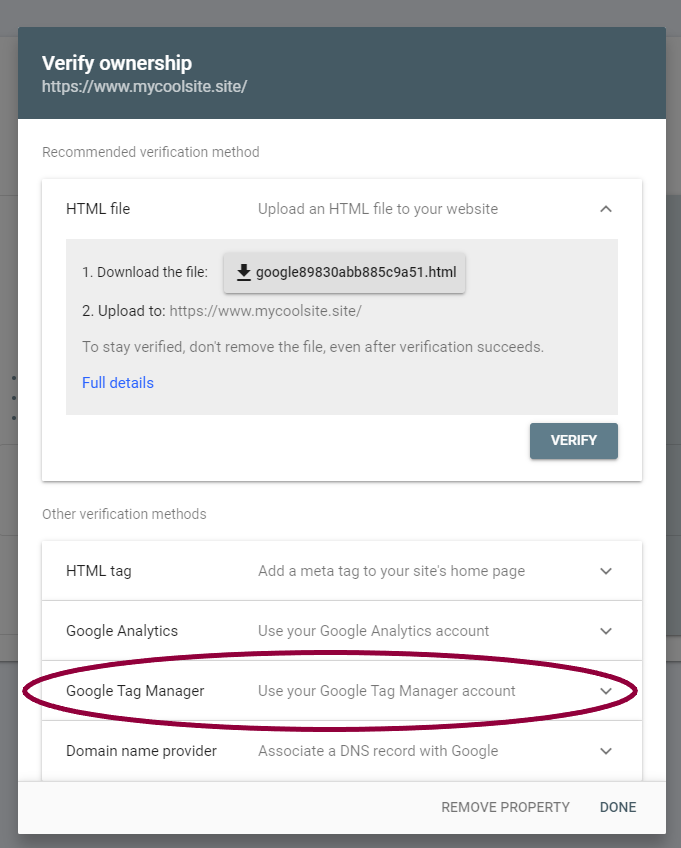Open the Full details link
The image size is (681, 848).
point(118,383)
